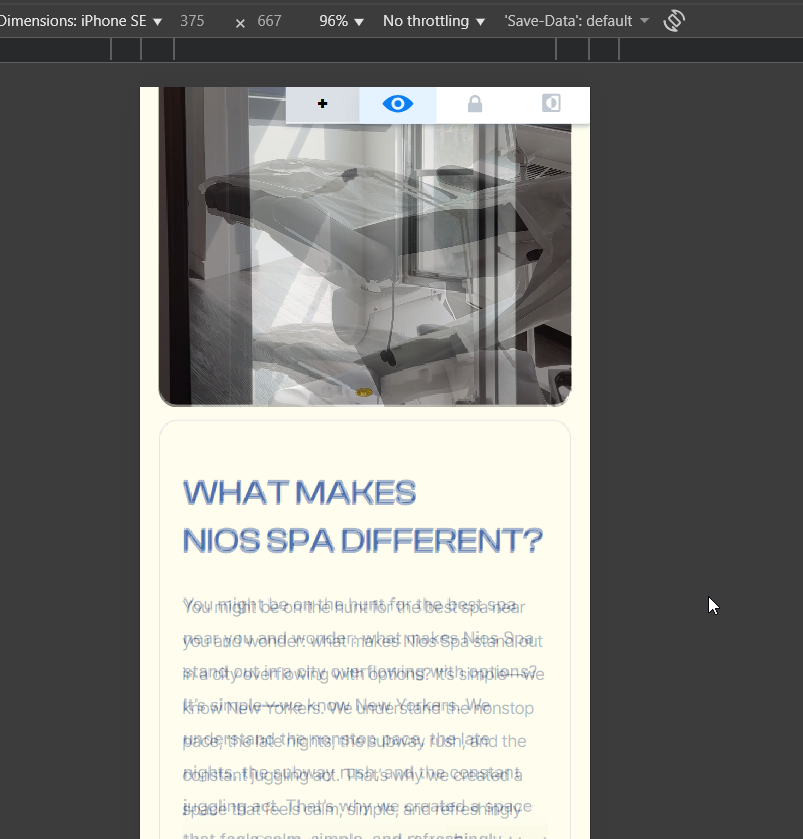This screenshot has height=839, width=803.
Task: Edit the viewport width field showing 375
Action: point(193,21)
